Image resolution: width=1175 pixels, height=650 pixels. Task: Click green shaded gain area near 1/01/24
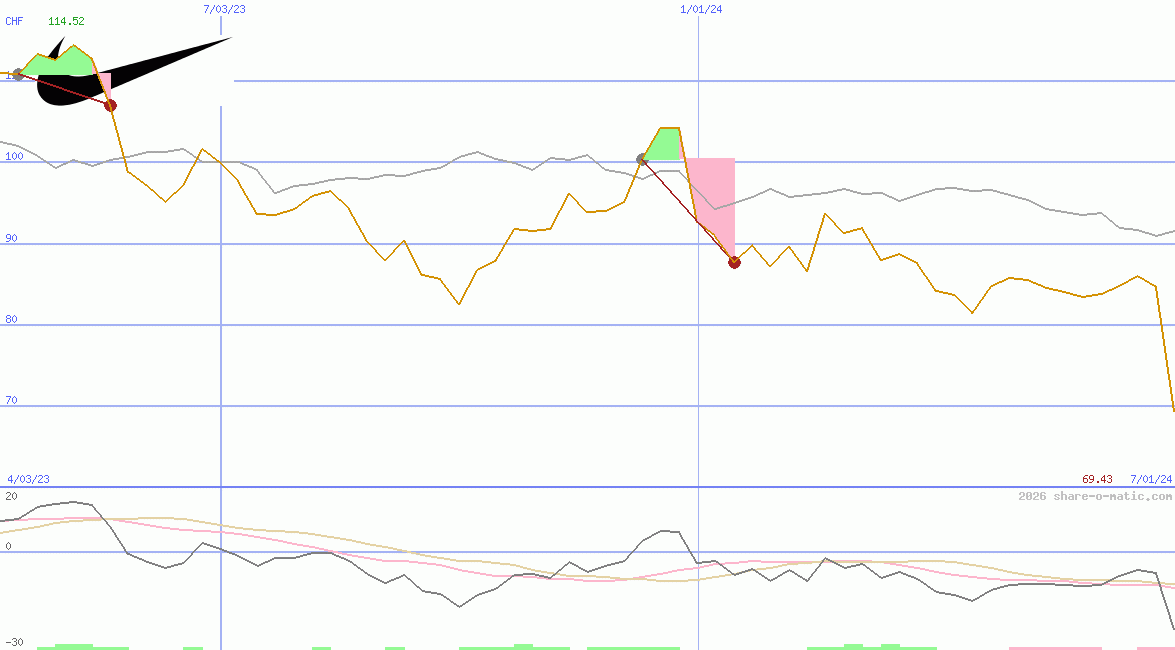point(665,145)
